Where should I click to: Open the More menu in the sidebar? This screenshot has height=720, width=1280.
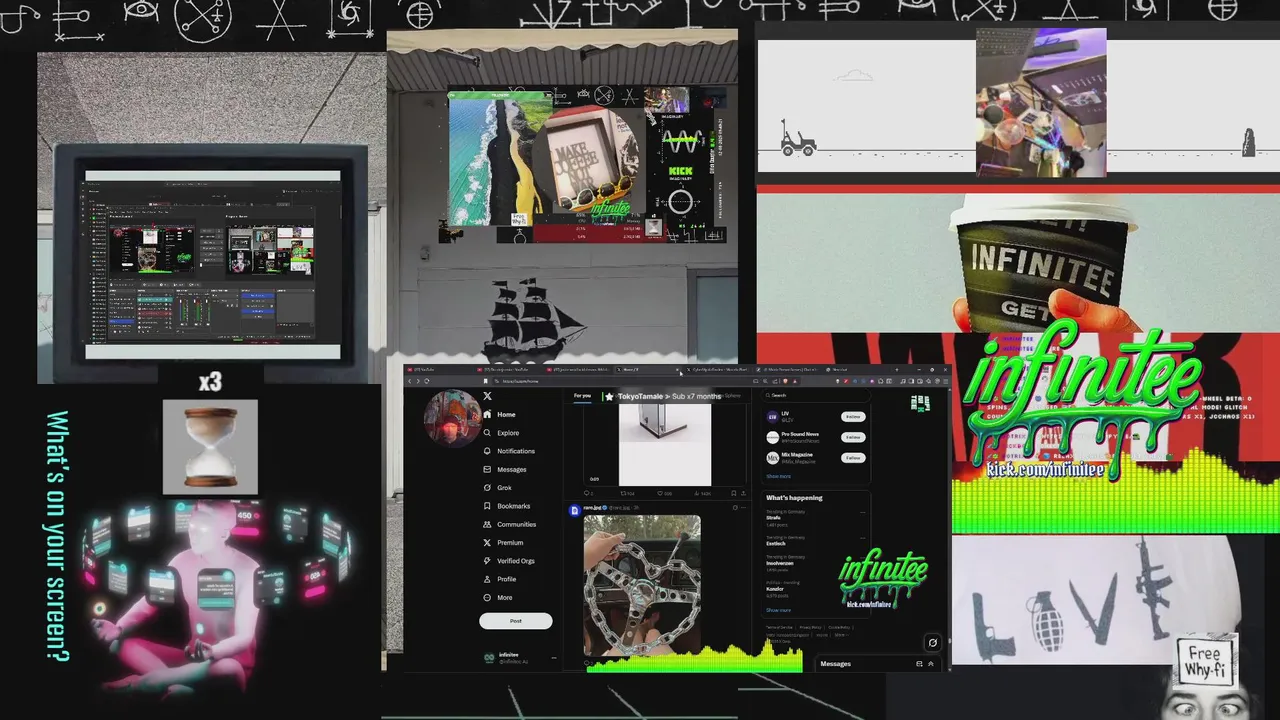[497, 598]
